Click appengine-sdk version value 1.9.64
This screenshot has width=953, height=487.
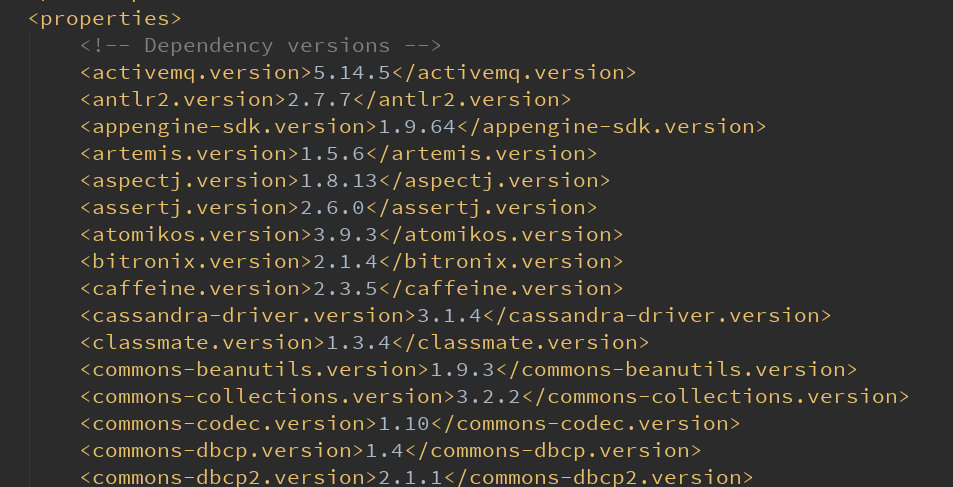[417, 126]
